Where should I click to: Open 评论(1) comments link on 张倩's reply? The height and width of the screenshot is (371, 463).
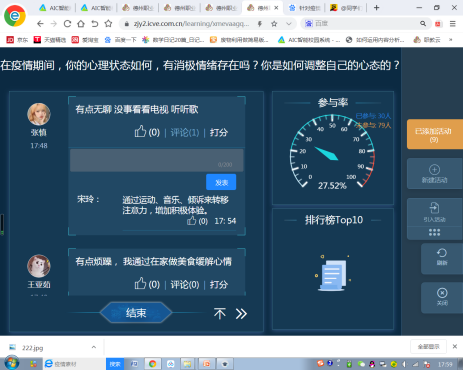point(185,133)
